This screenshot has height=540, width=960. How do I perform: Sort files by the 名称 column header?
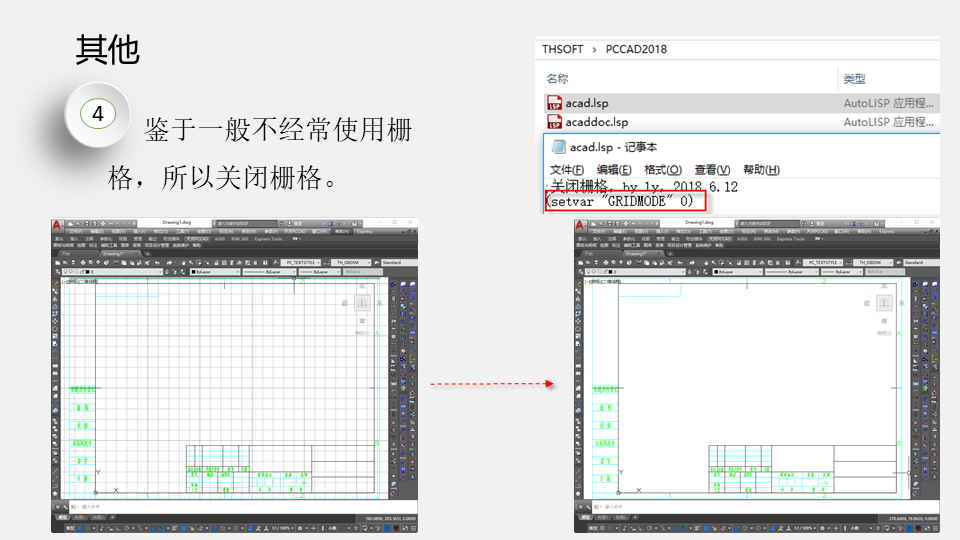tap(557, 78)
